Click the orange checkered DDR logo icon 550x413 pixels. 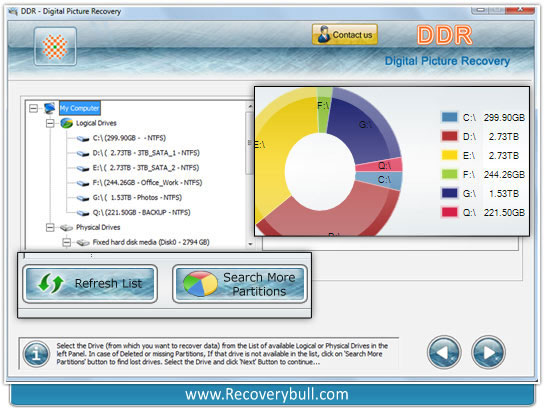tap(55, 46)
